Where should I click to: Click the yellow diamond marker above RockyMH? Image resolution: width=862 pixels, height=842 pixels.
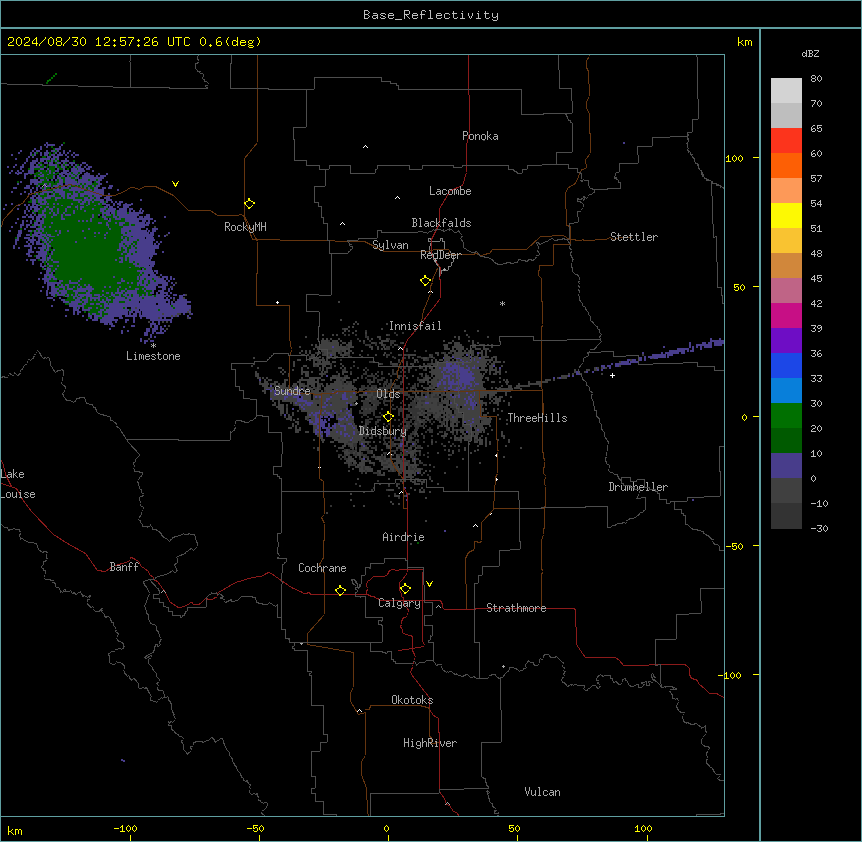tap(249, 204)
